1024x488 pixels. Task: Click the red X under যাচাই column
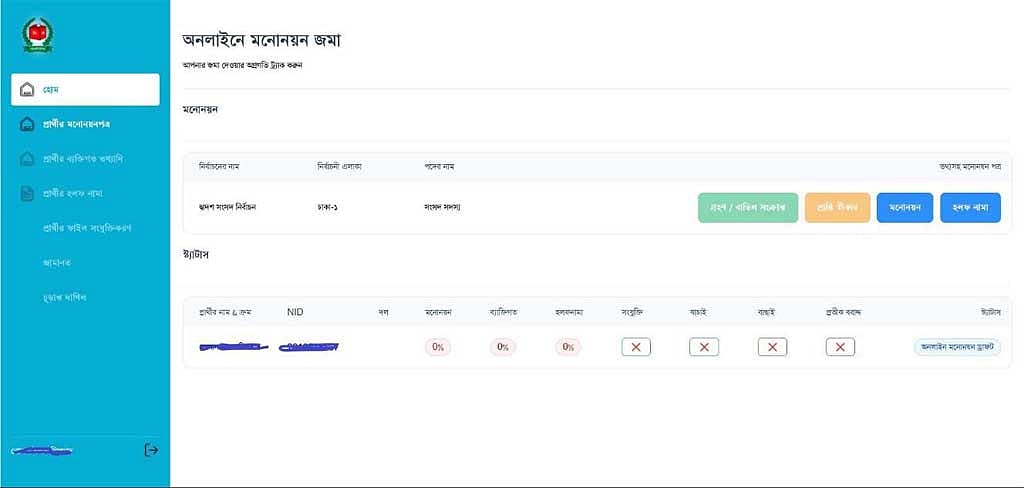pyautogui.click(x=704, y=348)
